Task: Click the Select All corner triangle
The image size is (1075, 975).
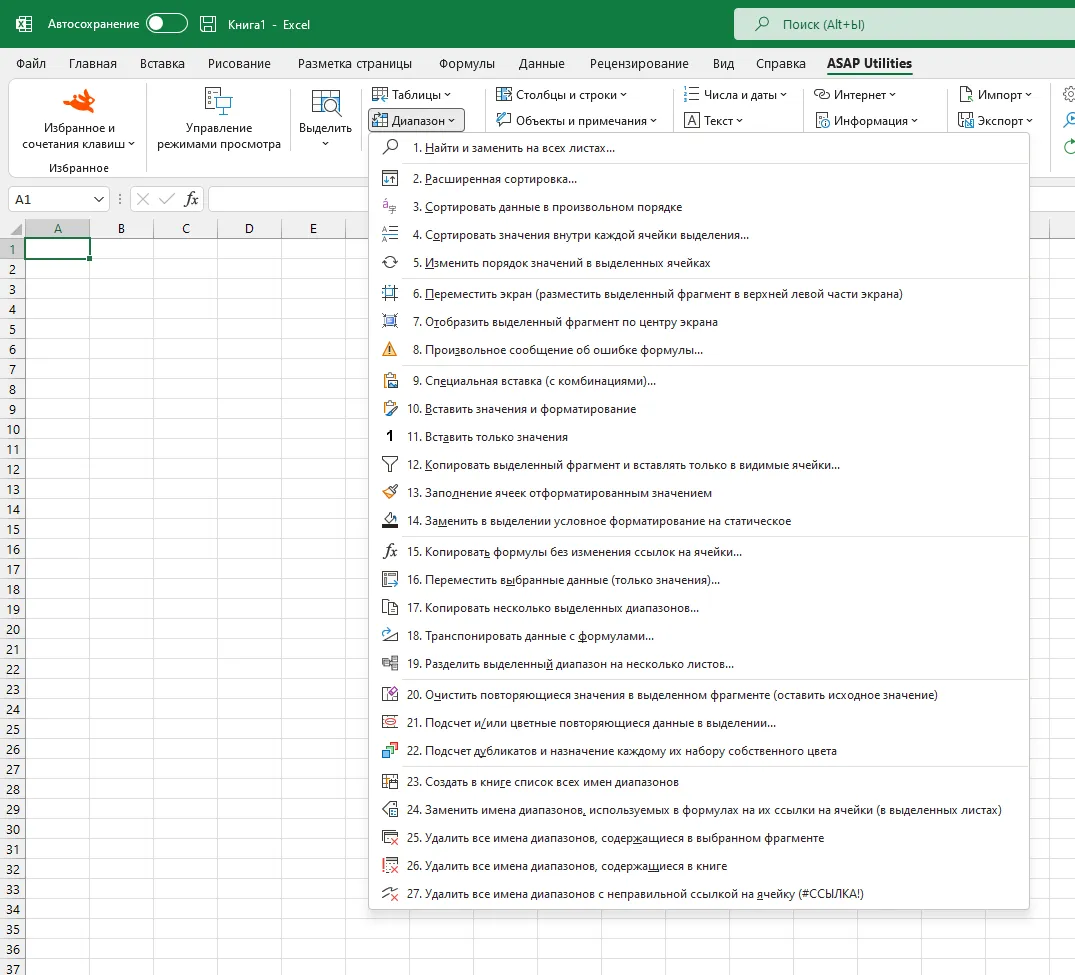Action: click(x=15, y=229)
